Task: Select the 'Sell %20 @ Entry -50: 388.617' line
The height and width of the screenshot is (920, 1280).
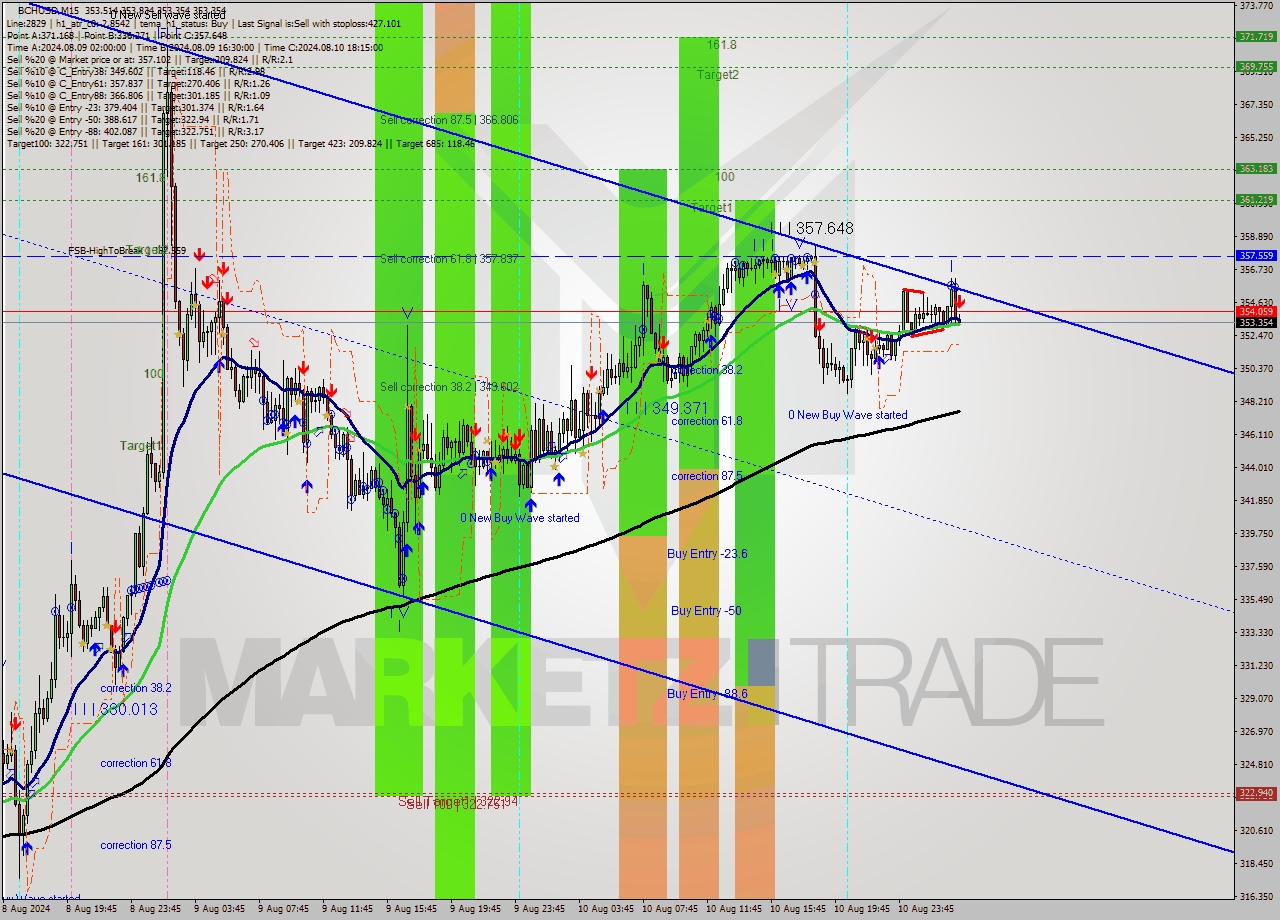Action: (73, 119)
